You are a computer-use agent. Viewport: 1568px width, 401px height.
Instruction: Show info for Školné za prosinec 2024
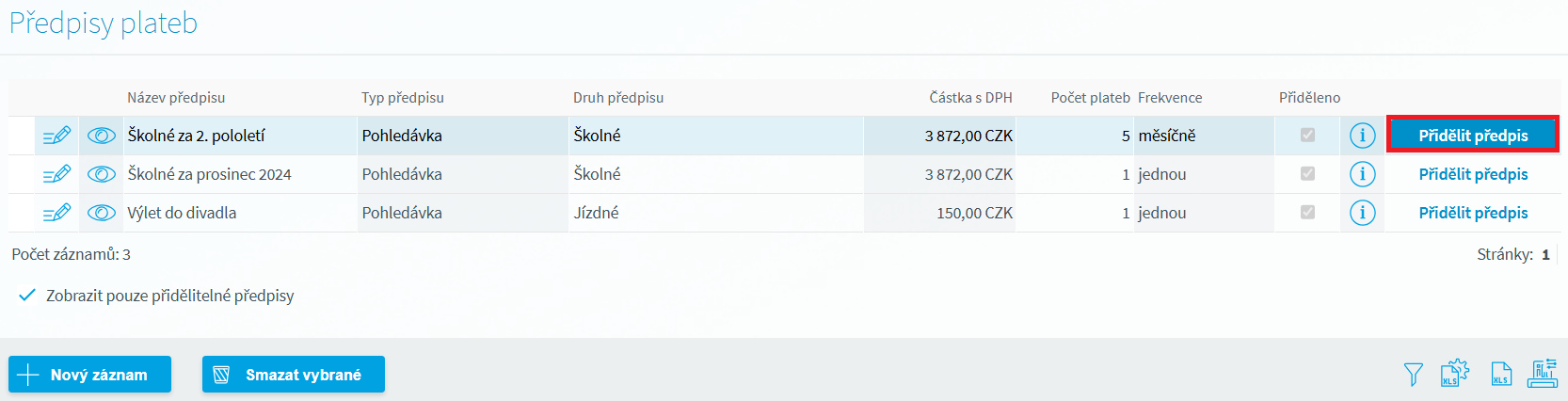pos(1362,174)
